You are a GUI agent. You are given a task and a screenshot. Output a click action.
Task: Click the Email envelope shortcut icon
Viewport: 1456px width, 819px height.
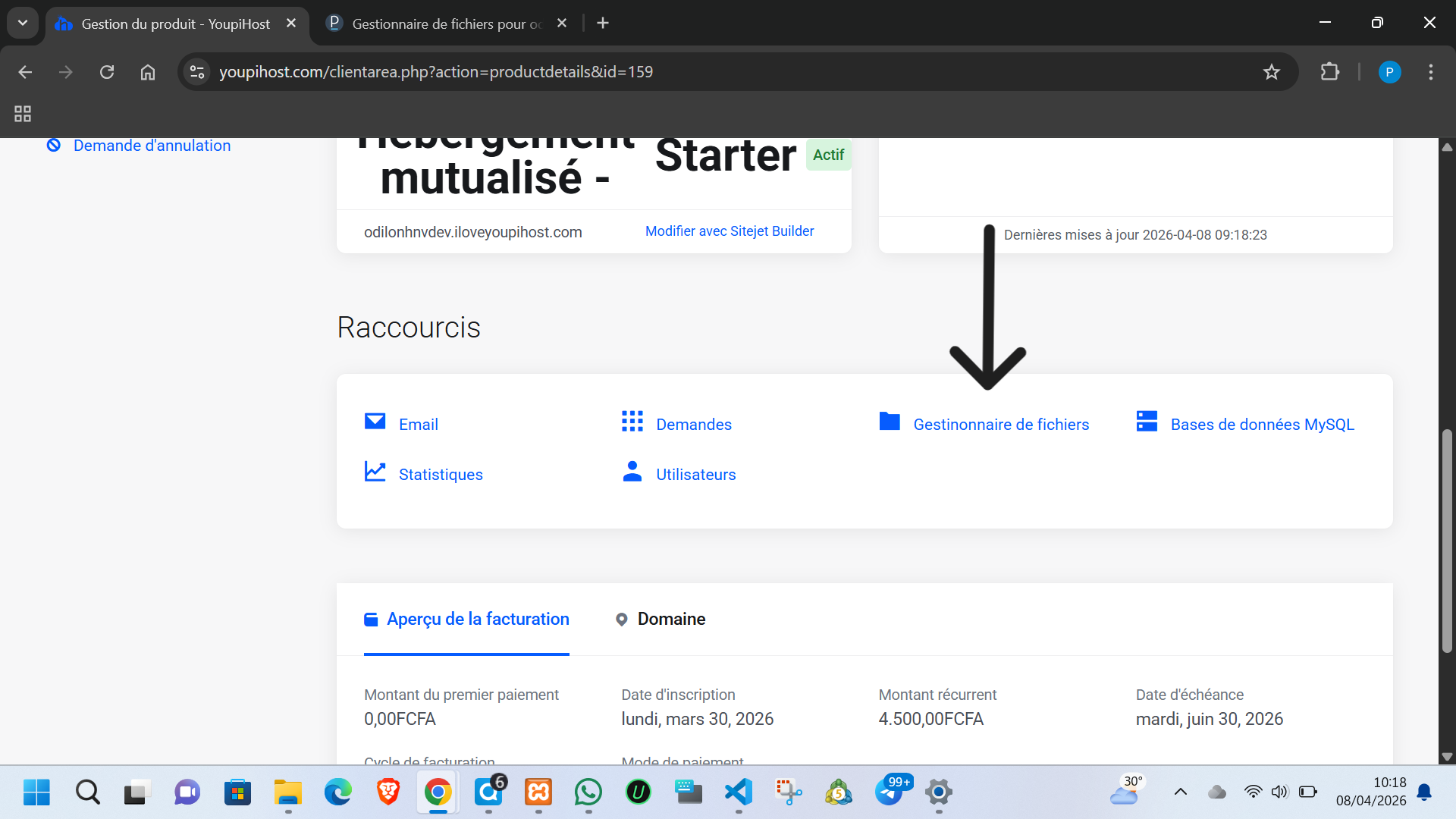tap(375, 422)
